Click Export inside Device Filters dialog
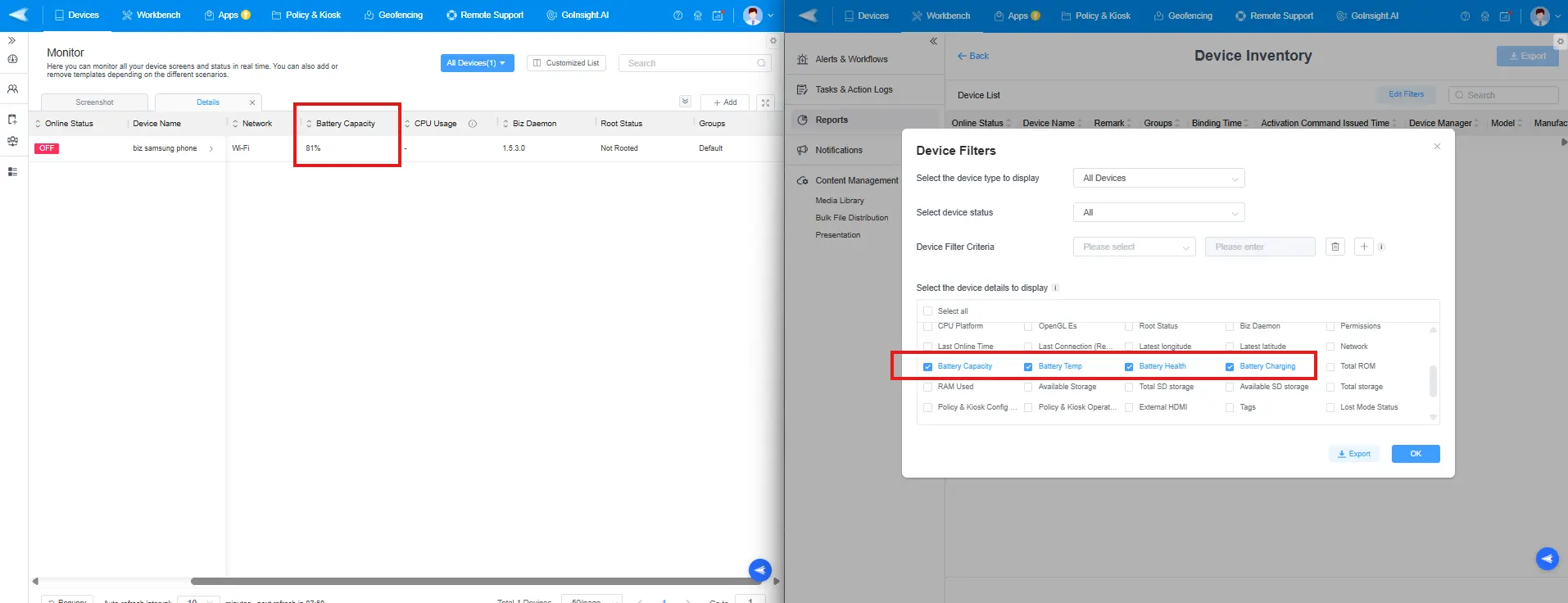 point(1353,454)
